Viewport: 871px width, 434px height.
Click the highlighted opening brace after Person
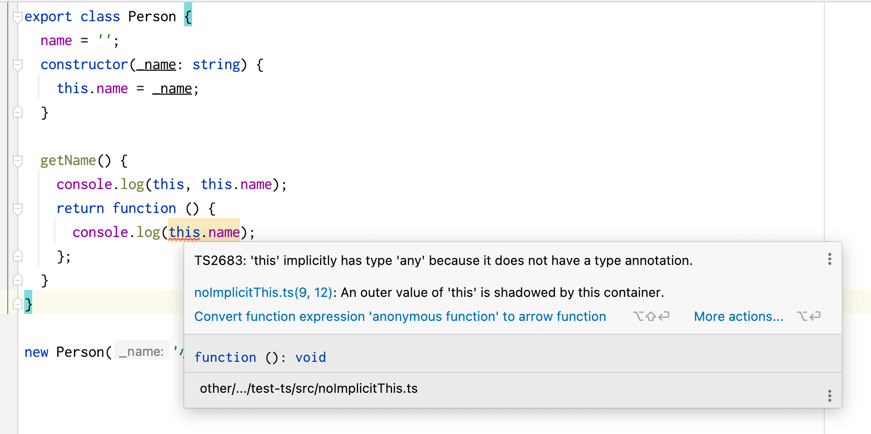coord(188,17)
